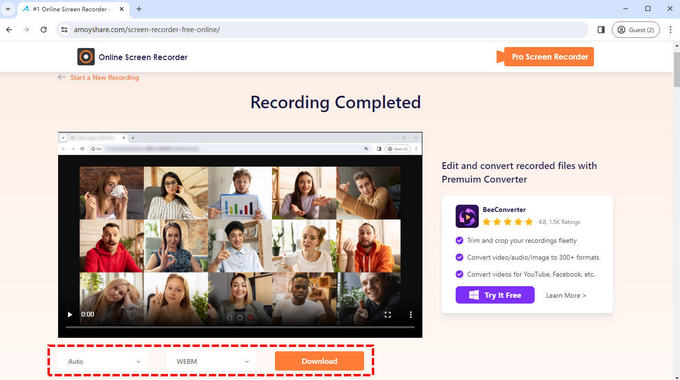Follow the Learn More link
The image size is (680, 380).
(x=566, y=295)
